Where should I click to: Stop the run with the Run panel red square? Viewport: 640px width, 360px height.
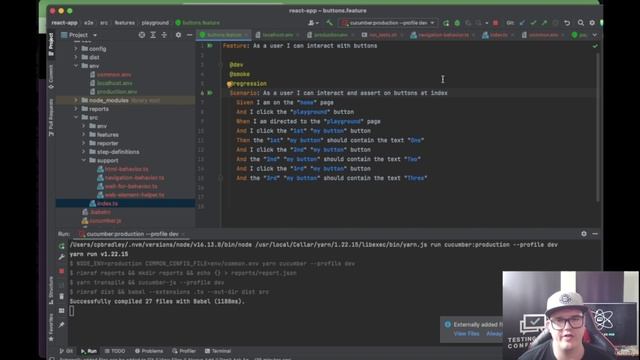click(61, 271)
